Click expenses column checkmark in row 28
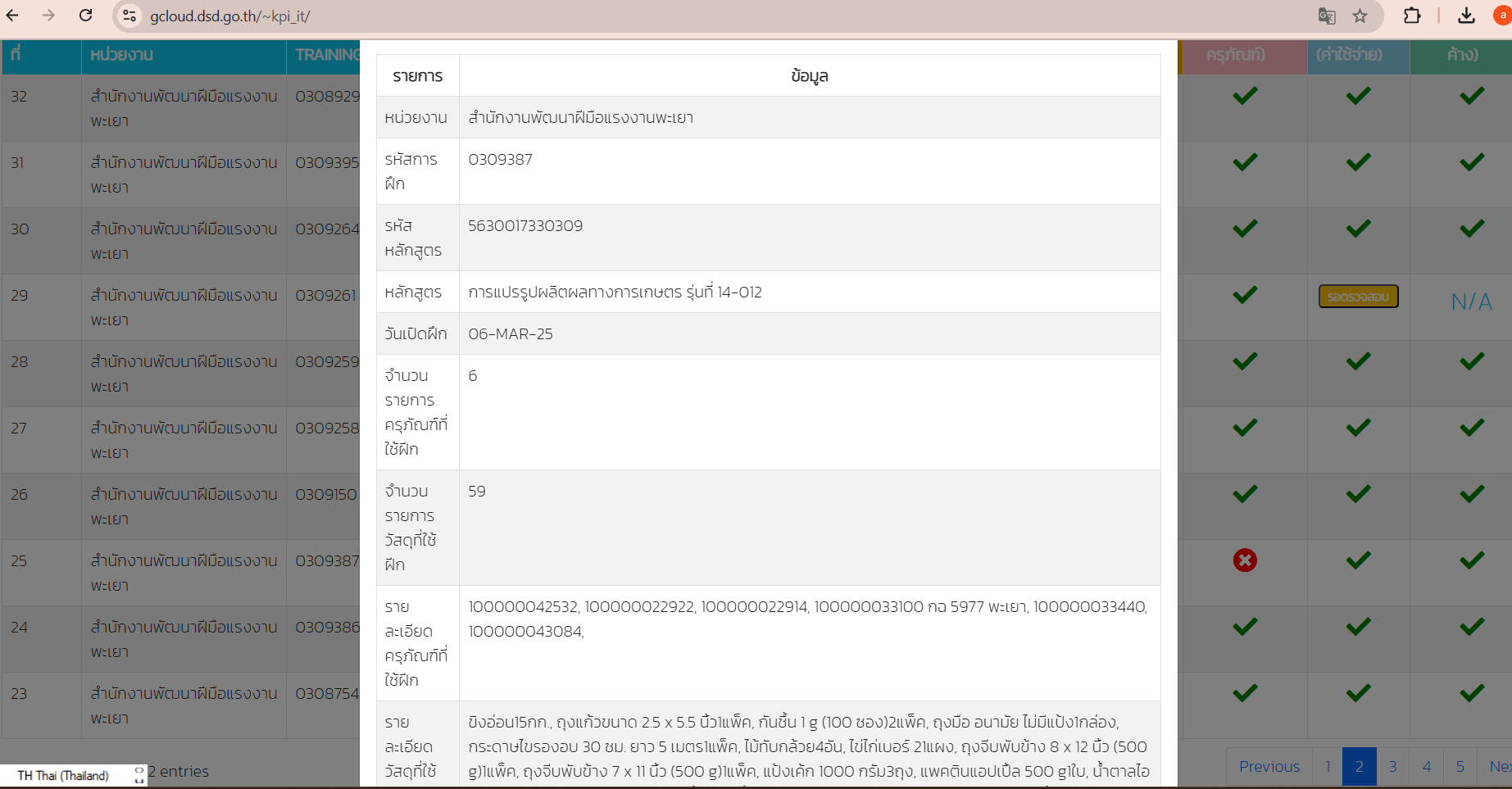Screen dimensions: 1512x789 (x=1359, y=361)
